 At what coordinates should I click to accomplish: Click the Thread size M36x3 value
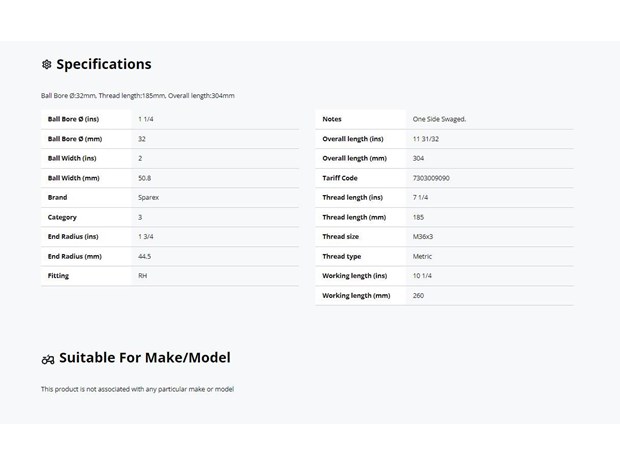coord(423,236)
